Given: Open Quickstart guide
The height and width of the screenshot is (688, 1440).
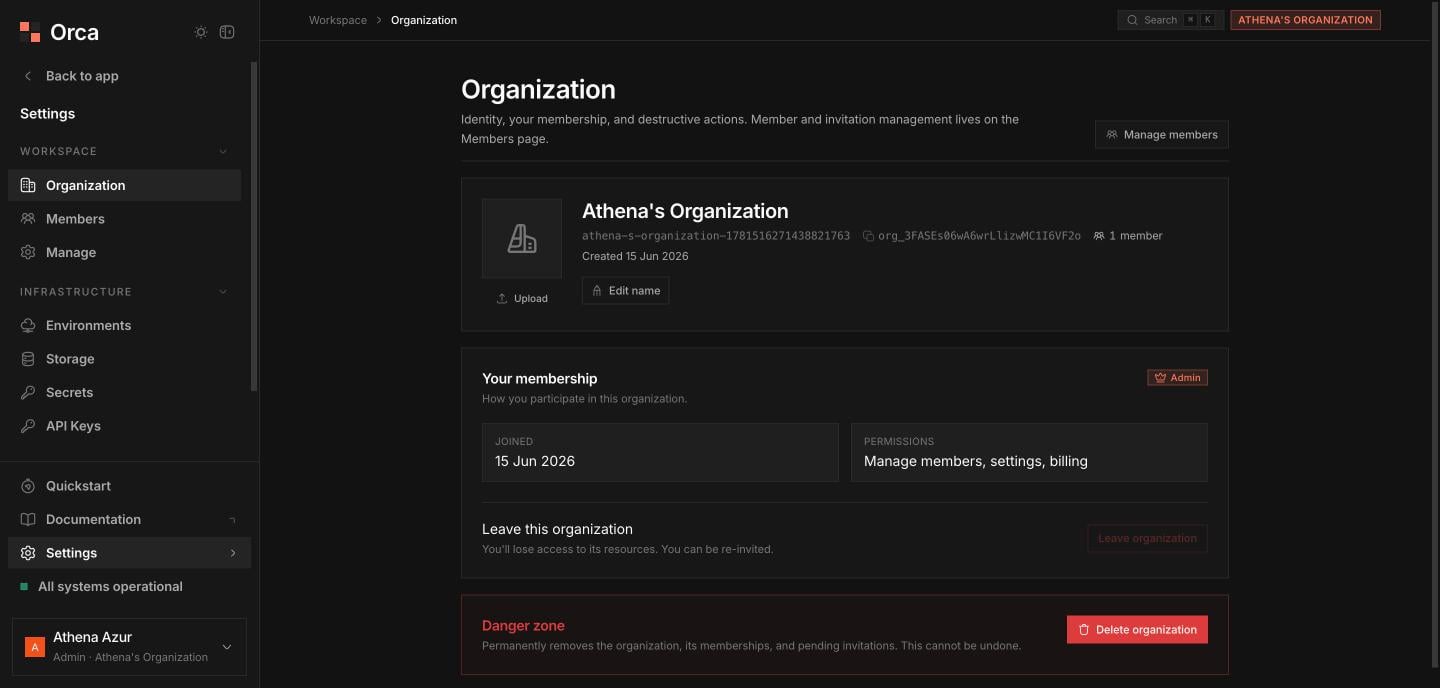Looking at the screenshot, I should pyautogui.click(x=129, y=486).
